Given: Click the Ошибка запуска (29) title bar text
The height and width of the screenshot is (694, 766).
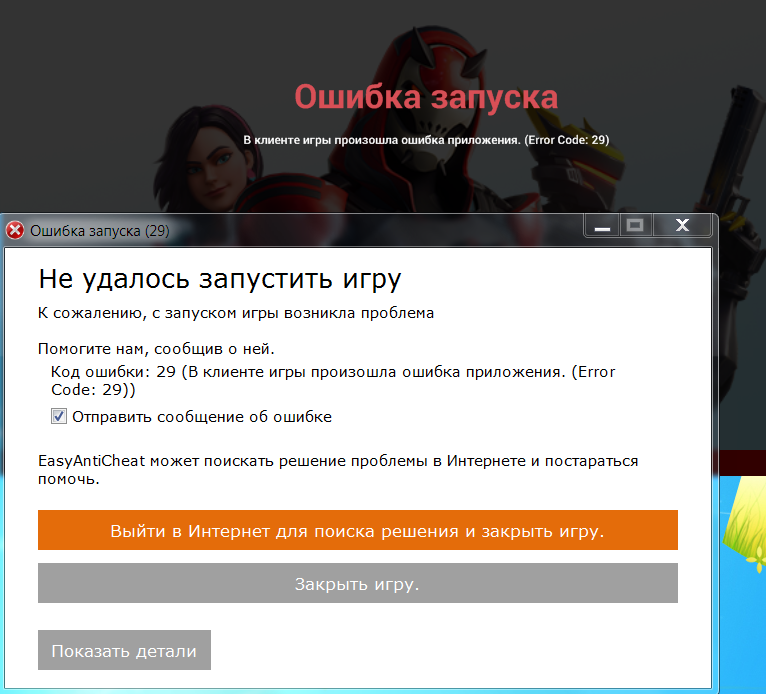Looking at the screenshot, I should click(x=100, y=231).
